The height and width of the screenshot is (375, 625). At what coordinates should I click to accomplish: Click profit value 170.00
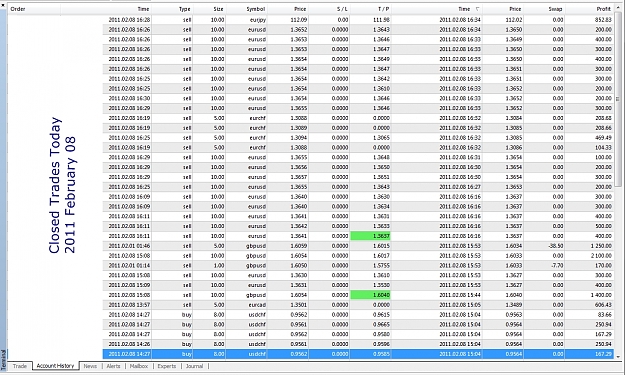point(603,265)
